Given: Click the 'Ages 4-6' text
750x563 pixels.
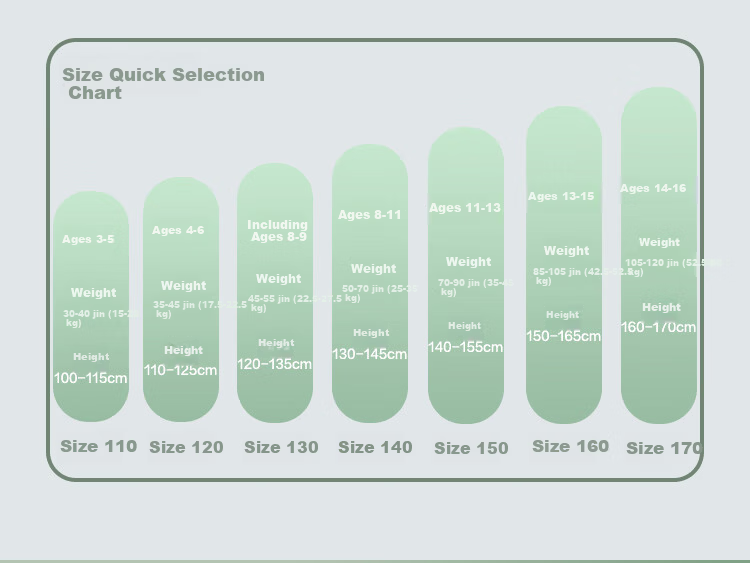Looking at the screenshot, I should (178, 230).
